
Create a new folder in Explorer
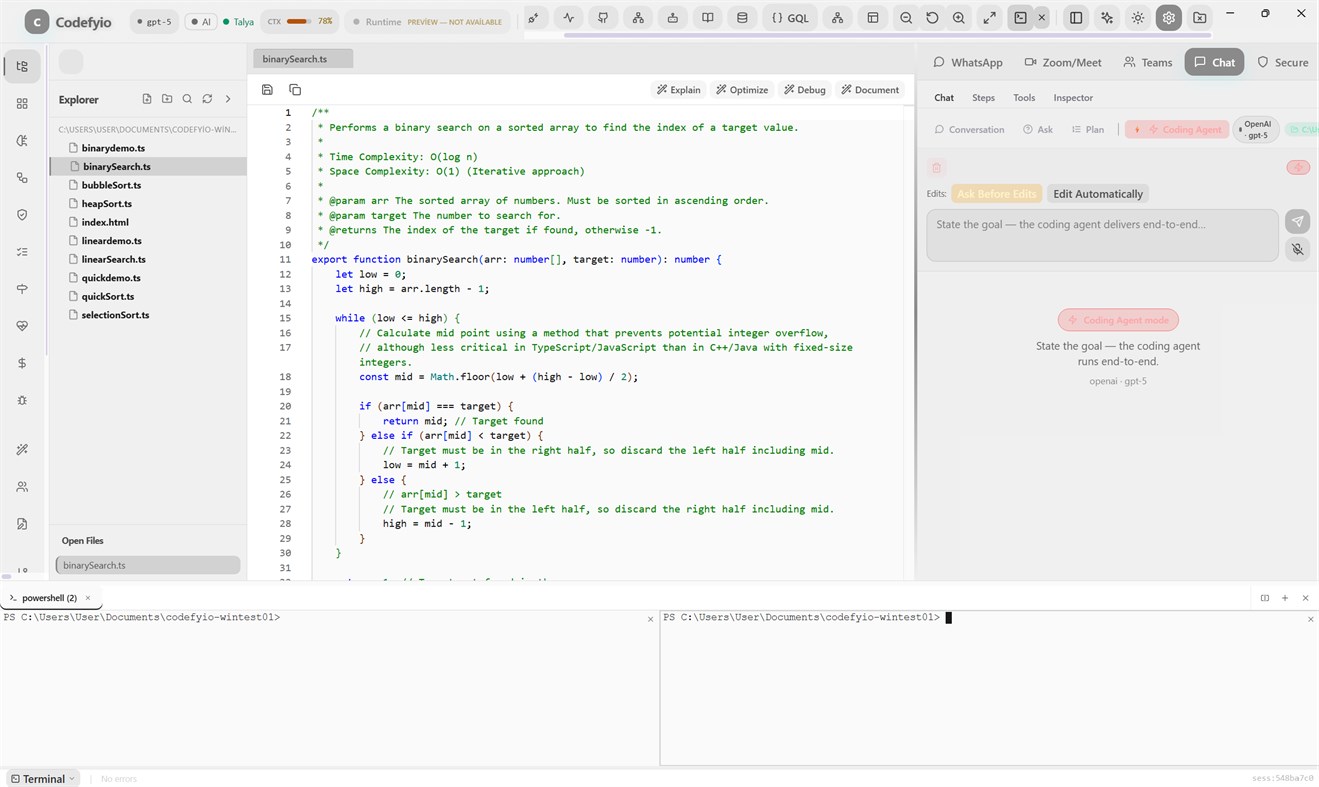(167, 99)
